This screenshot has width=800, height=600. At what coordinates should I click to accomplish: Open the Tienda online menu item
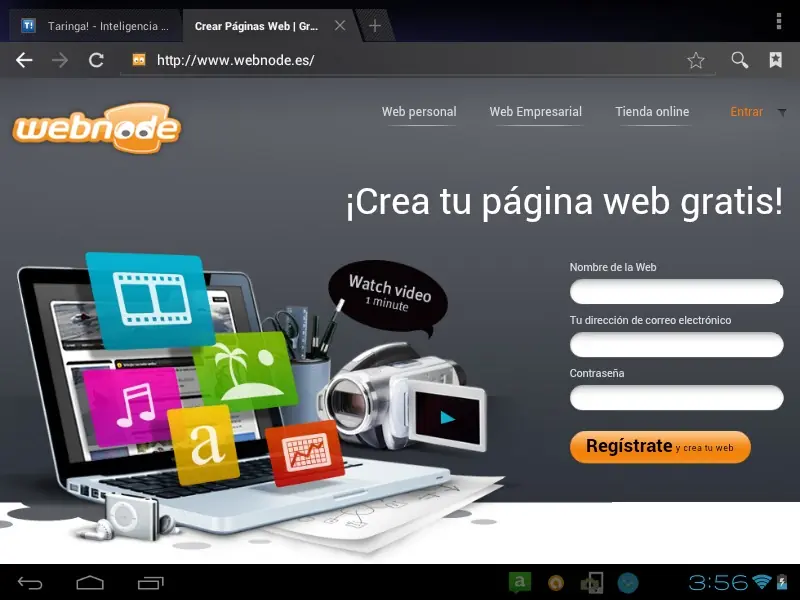click(652, 112)
